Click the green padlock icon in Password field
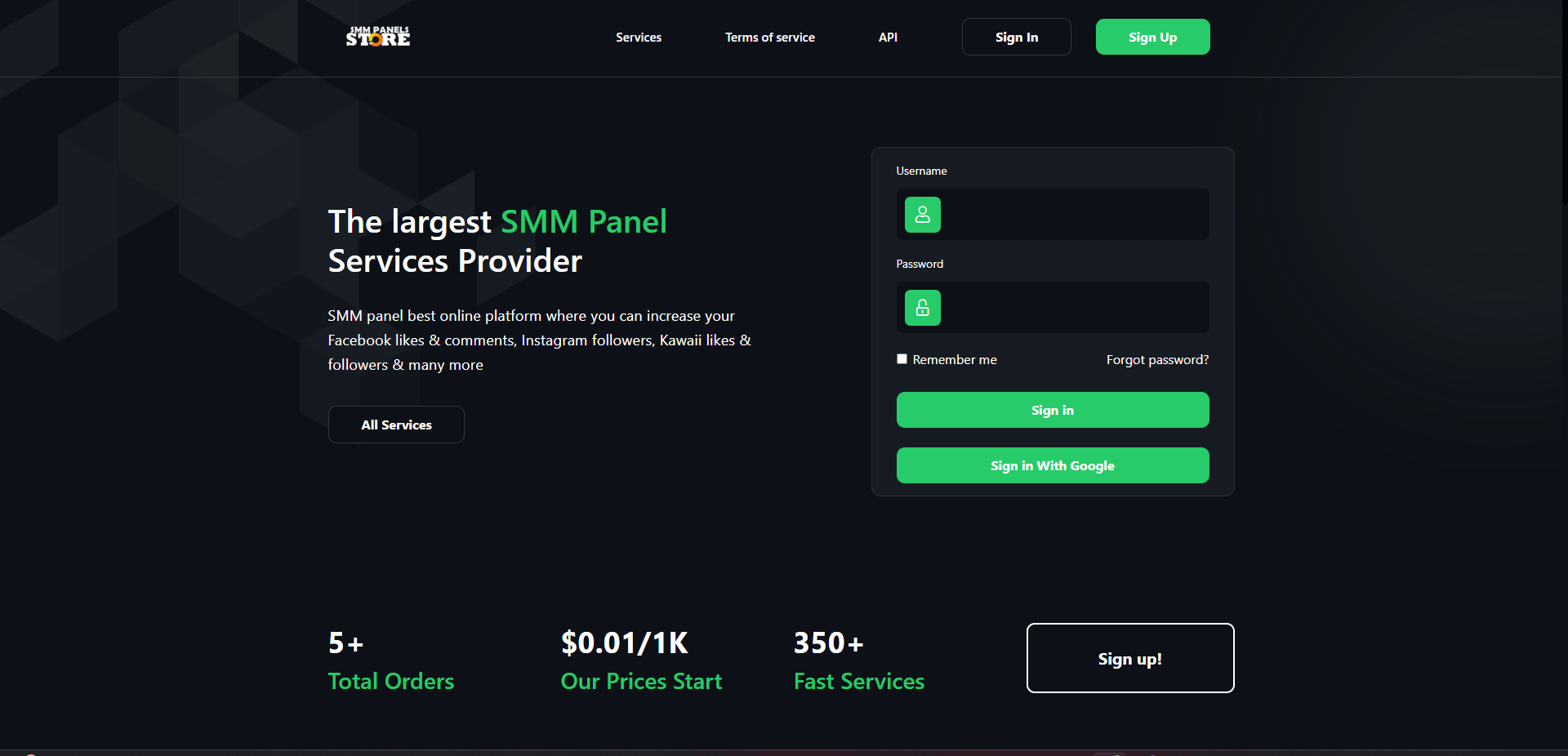This screenshot has width=1568, height=756. click(x=922, y=308)
